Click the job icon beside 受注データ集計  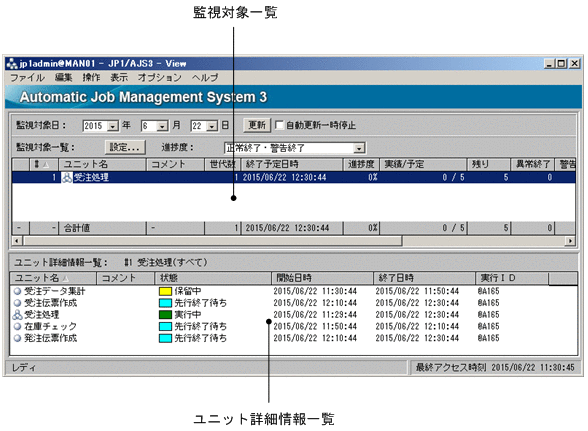click(x=17, y=291)
